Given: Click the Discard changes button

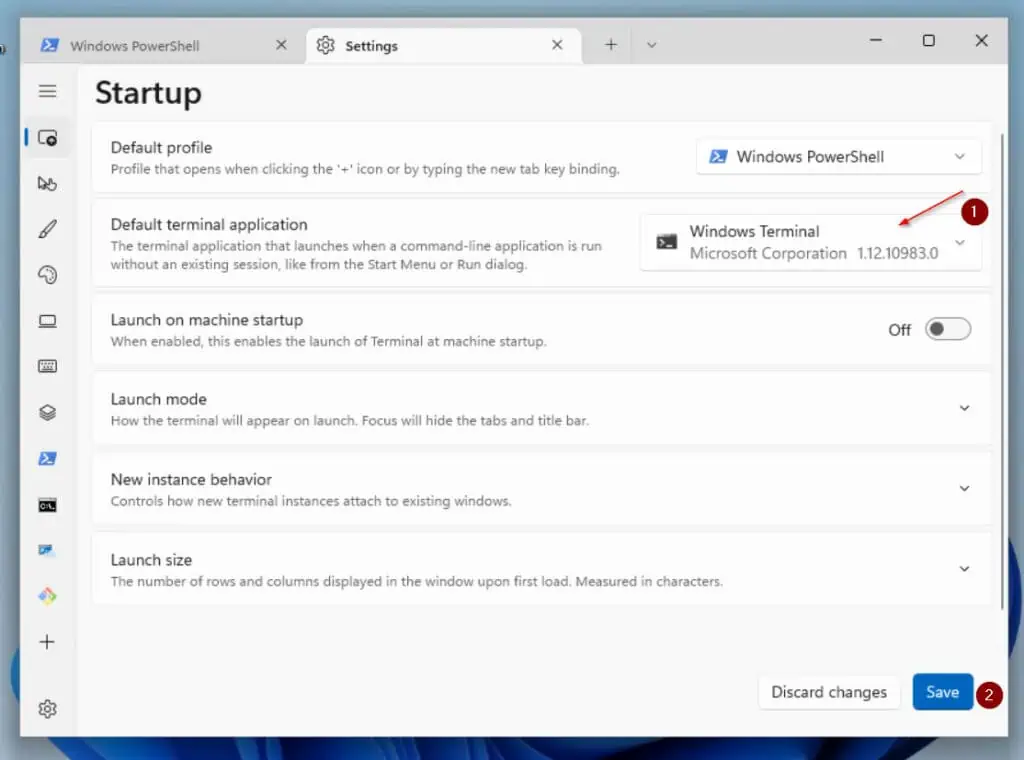Looking at the screenshot, I should tap(829, 691).
